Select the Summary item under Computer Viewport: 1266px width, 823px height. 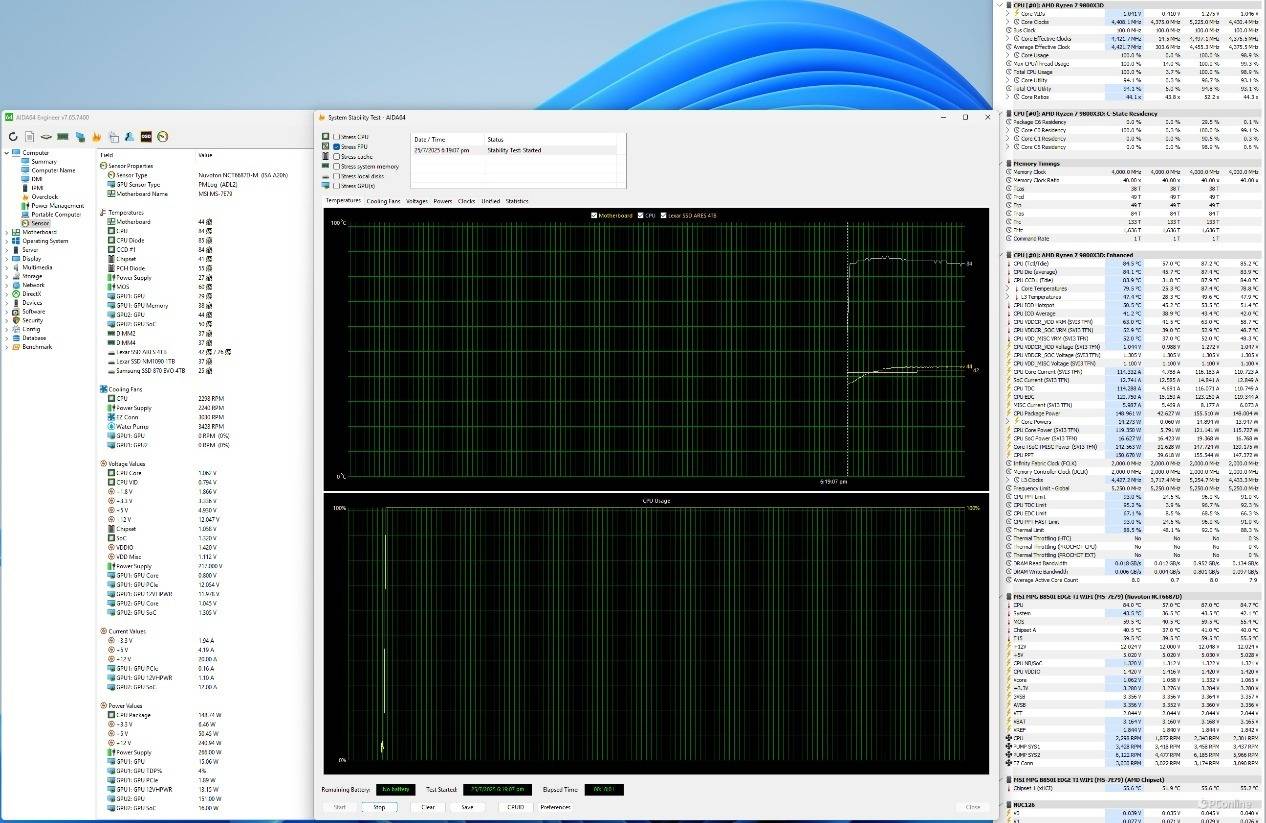pyautogui.click(x=43, y=162)
